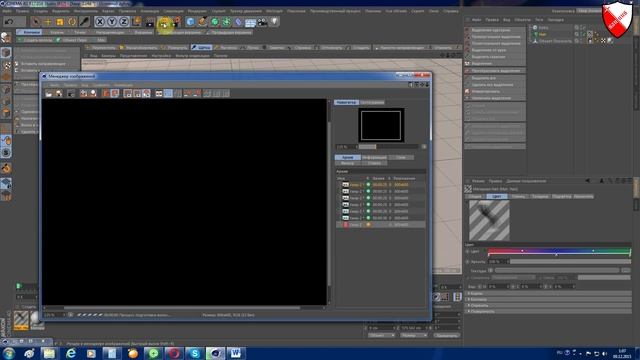Click the Undo arrow in the main toolbar
Viewport: 640px width, 360px height.
10,21
